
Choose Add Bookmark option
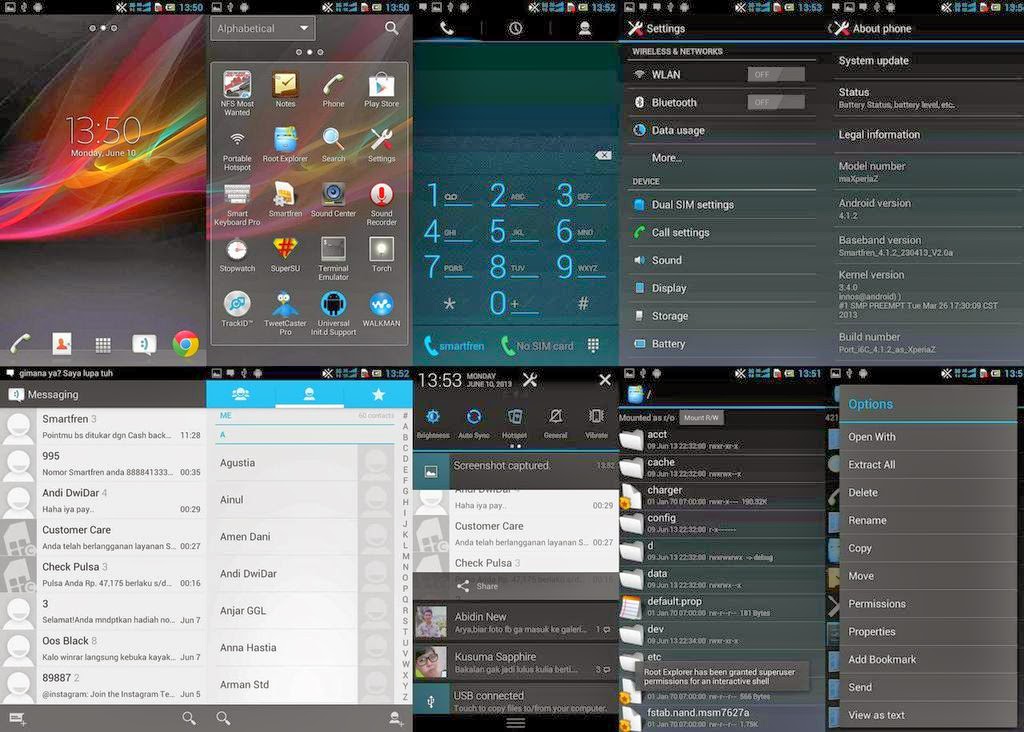[x=927, y=659]
